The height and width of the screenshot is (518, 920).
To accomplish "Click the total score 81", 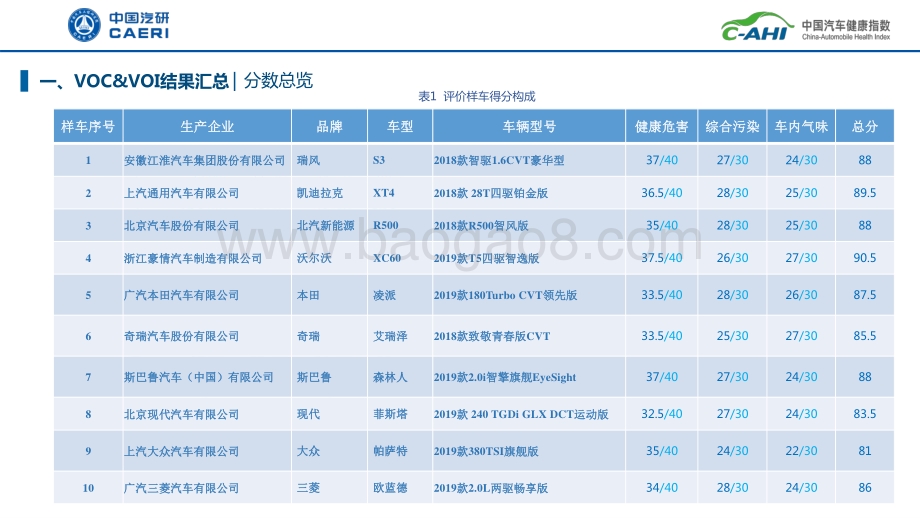I will [865, 451].
